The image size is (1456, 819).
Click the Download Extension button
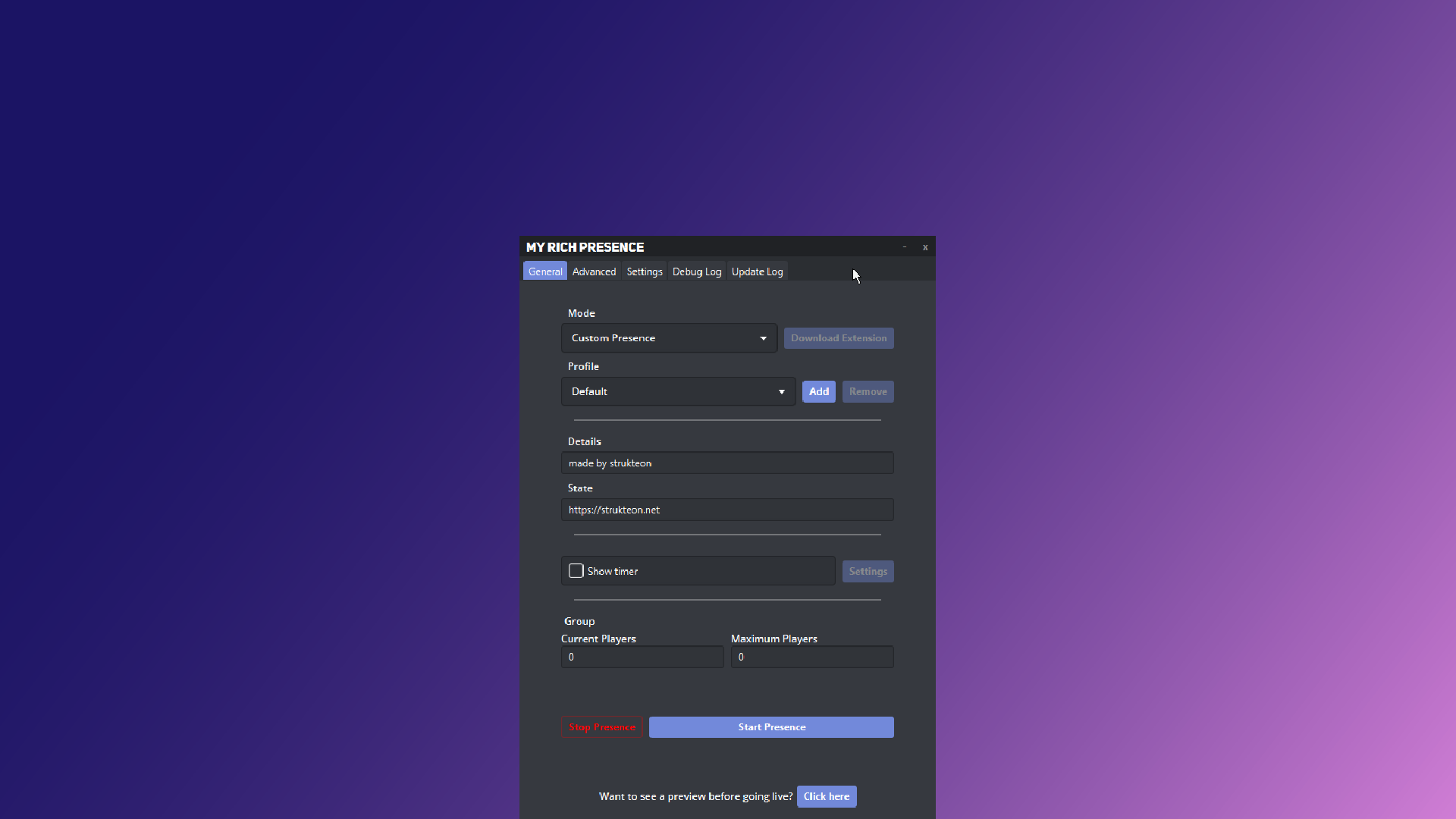pos(839,338)
